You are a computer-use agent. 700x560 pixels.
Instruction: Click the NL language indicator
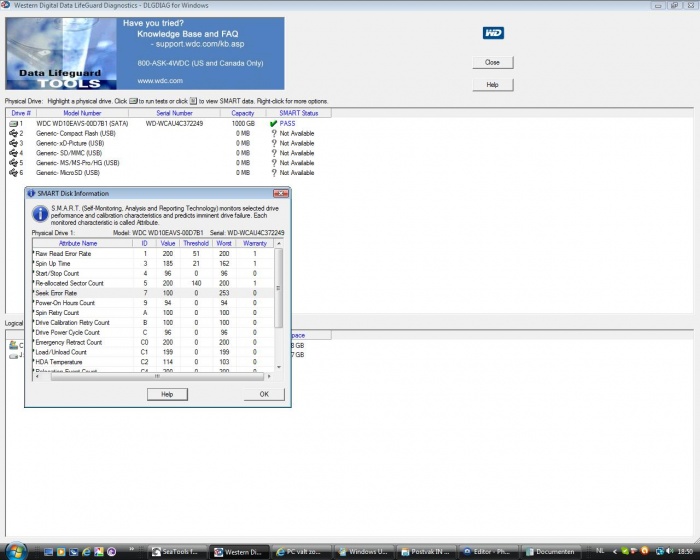coord(600,551)
